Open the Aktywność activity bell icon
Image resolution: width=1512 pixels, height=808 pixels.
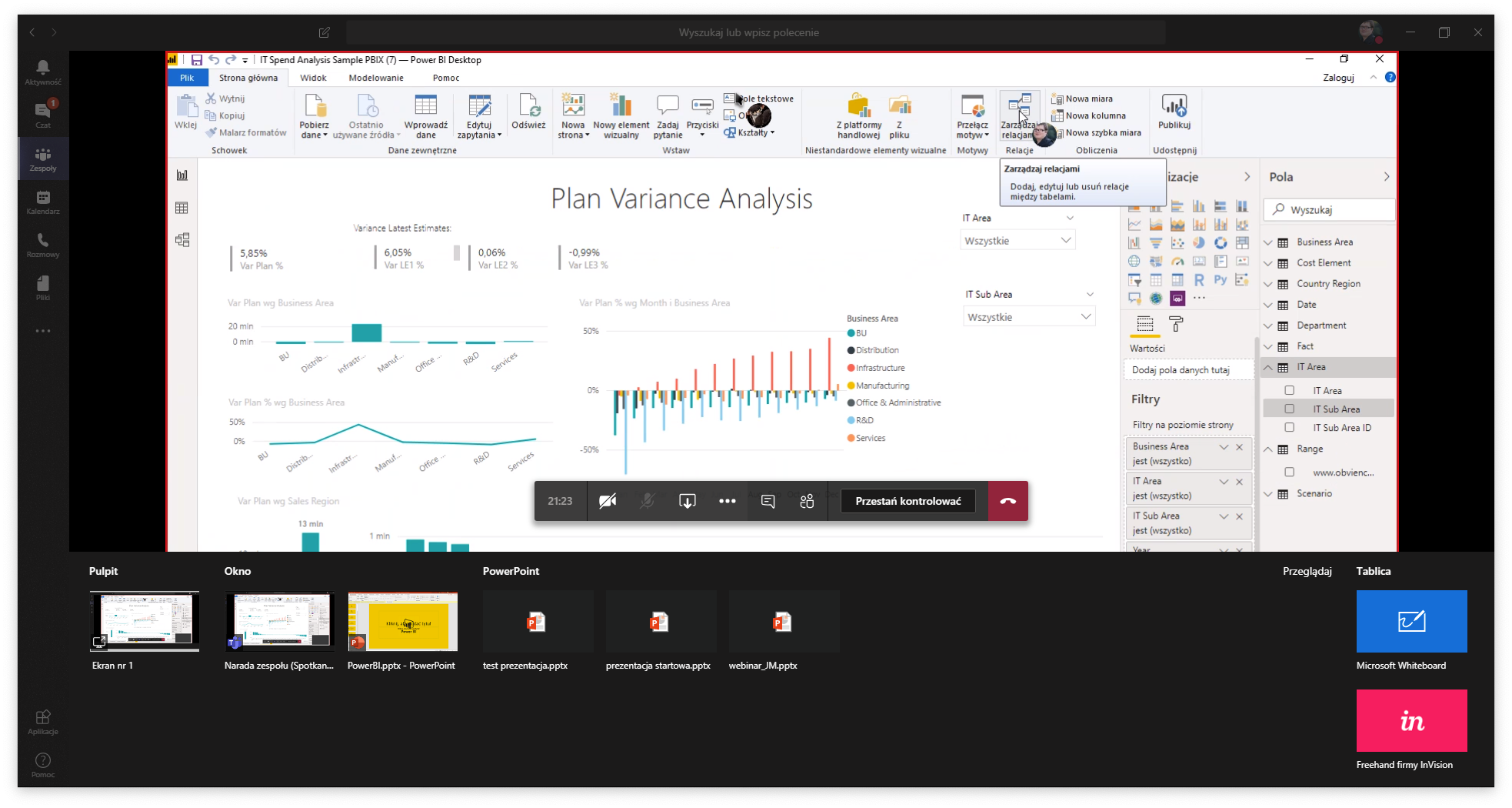43,72
